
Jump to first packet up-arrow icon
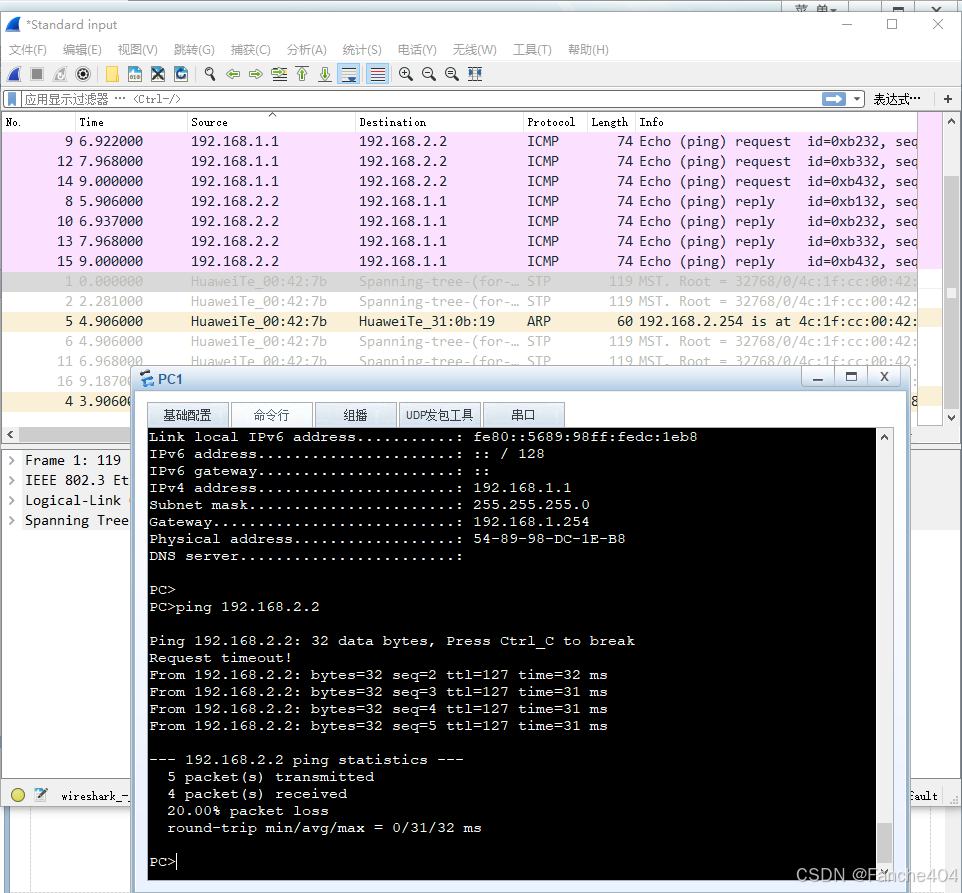tap(302, 74)
